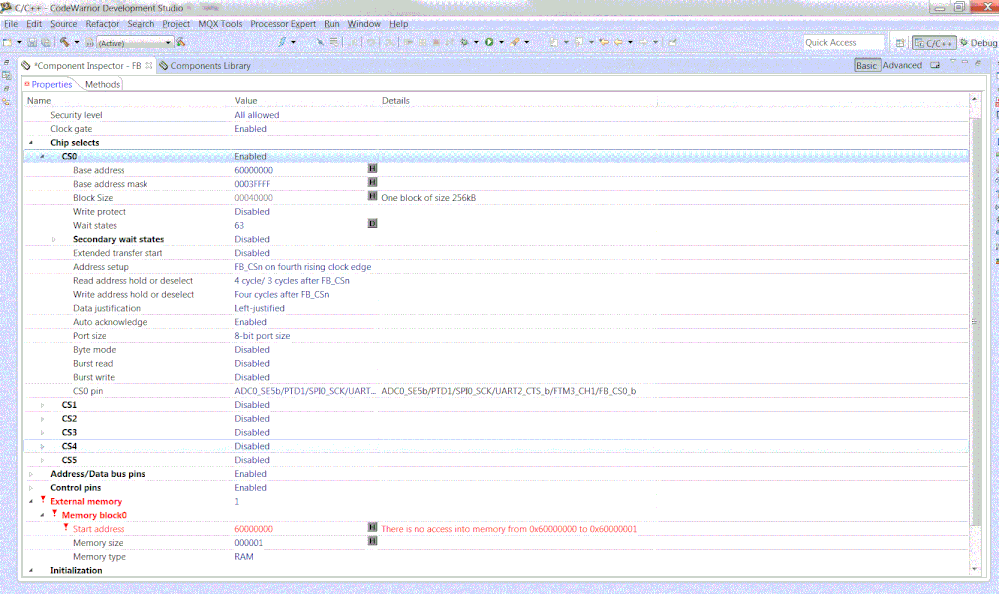The image size is (999, 594).
Task: Switch inspector to Advanced view
Action: pos(902,66)
